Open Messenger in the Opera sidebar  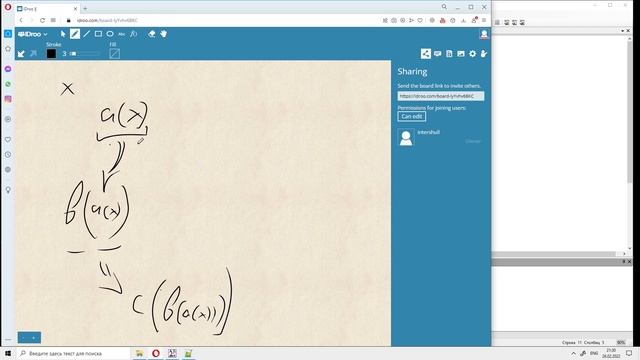click(x=8, y=69)
